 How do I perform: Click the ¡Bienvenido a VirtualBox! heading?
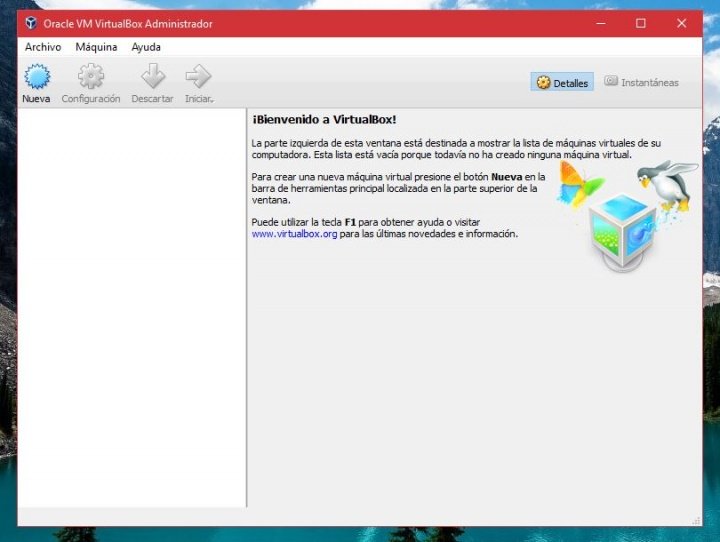pyautogui.click(x=324, y=119)
